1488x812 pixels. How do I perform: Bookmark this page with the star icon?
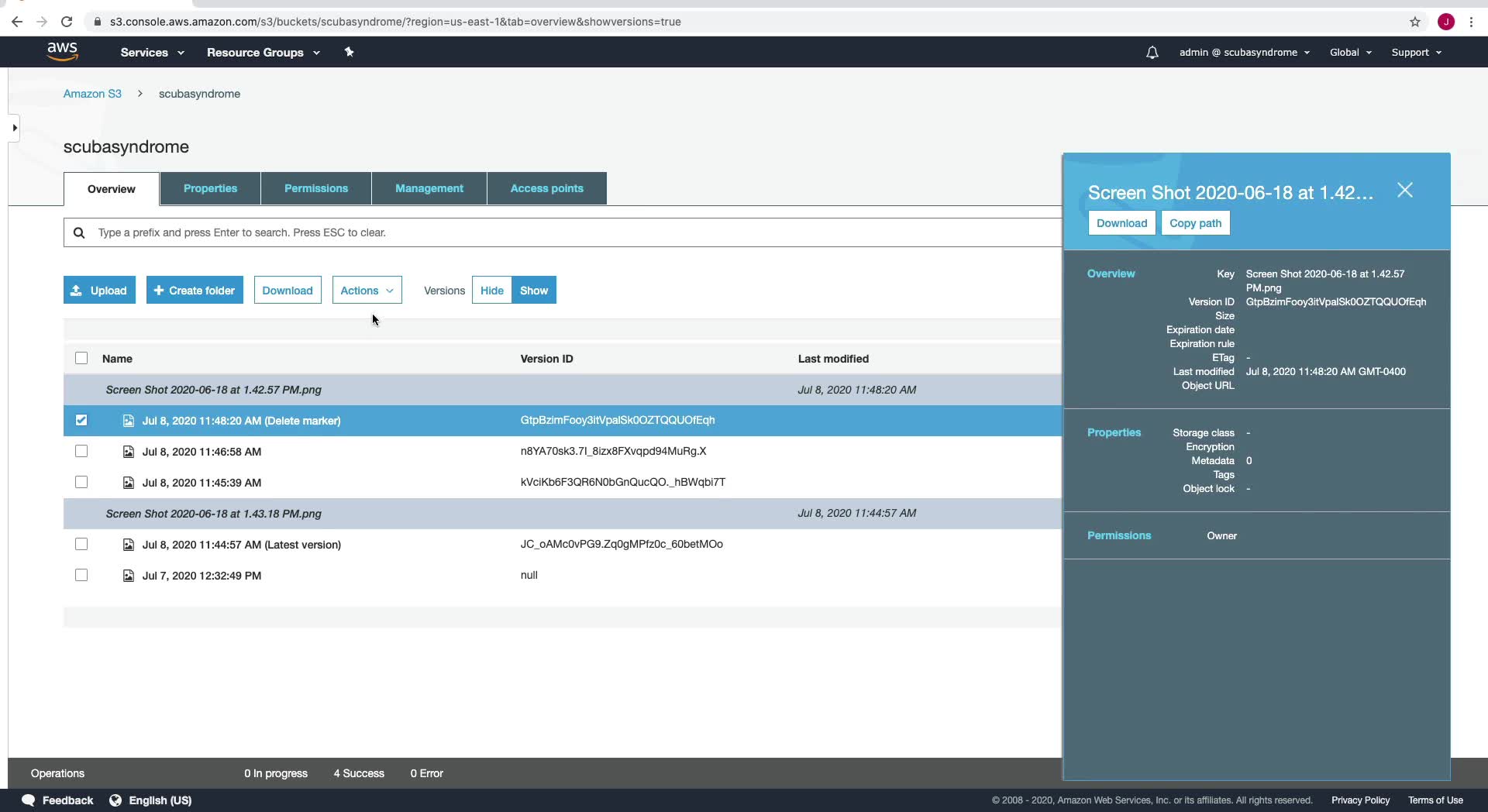tap(1415, 22)
